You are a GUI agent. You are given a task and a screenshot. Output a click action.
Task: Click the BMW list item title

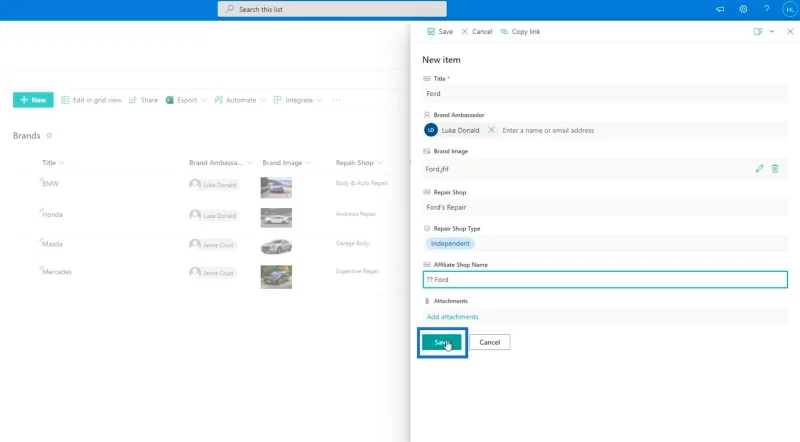click(51, 184)
